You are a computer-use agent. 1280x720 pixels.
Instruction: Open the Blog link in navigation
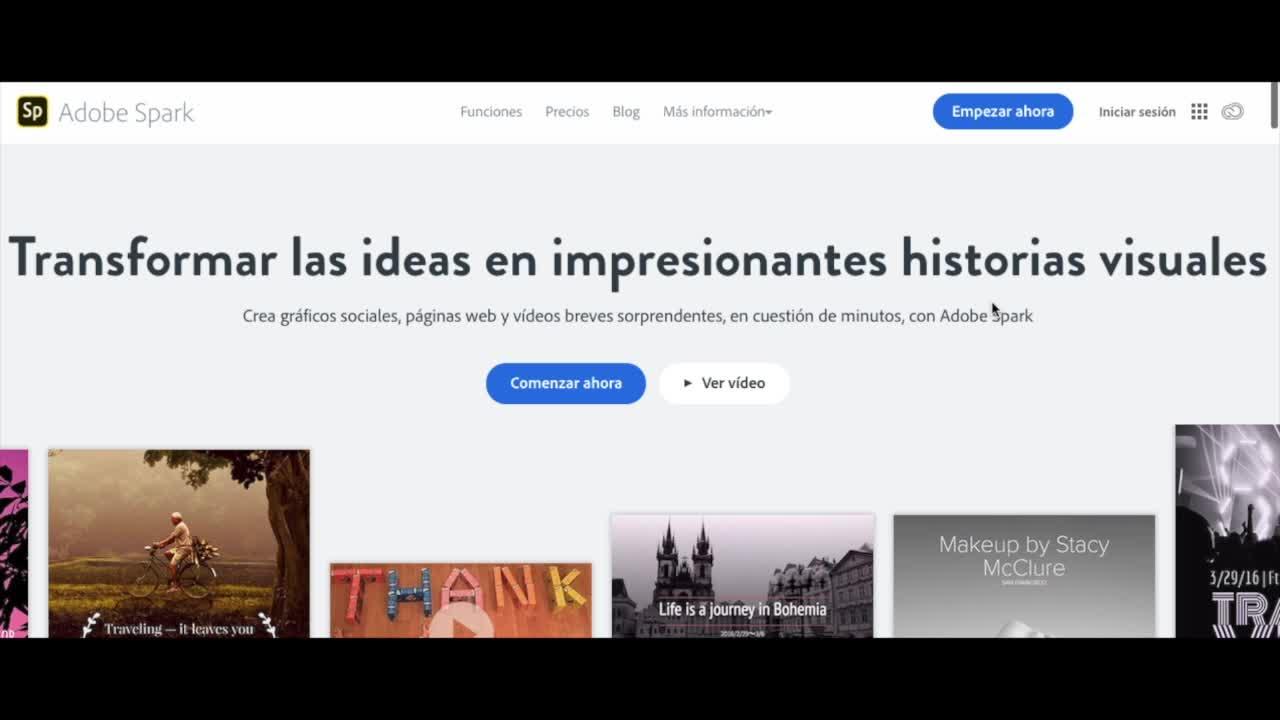tap(626, 112)
